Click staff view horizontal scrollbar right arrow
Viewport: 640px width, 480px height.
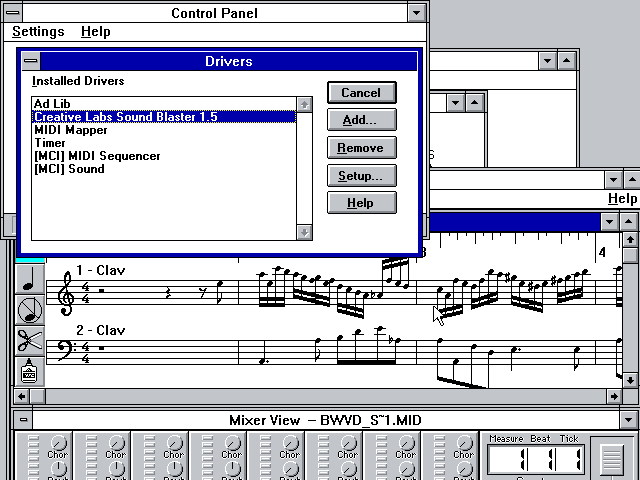[x=614, y=396]
